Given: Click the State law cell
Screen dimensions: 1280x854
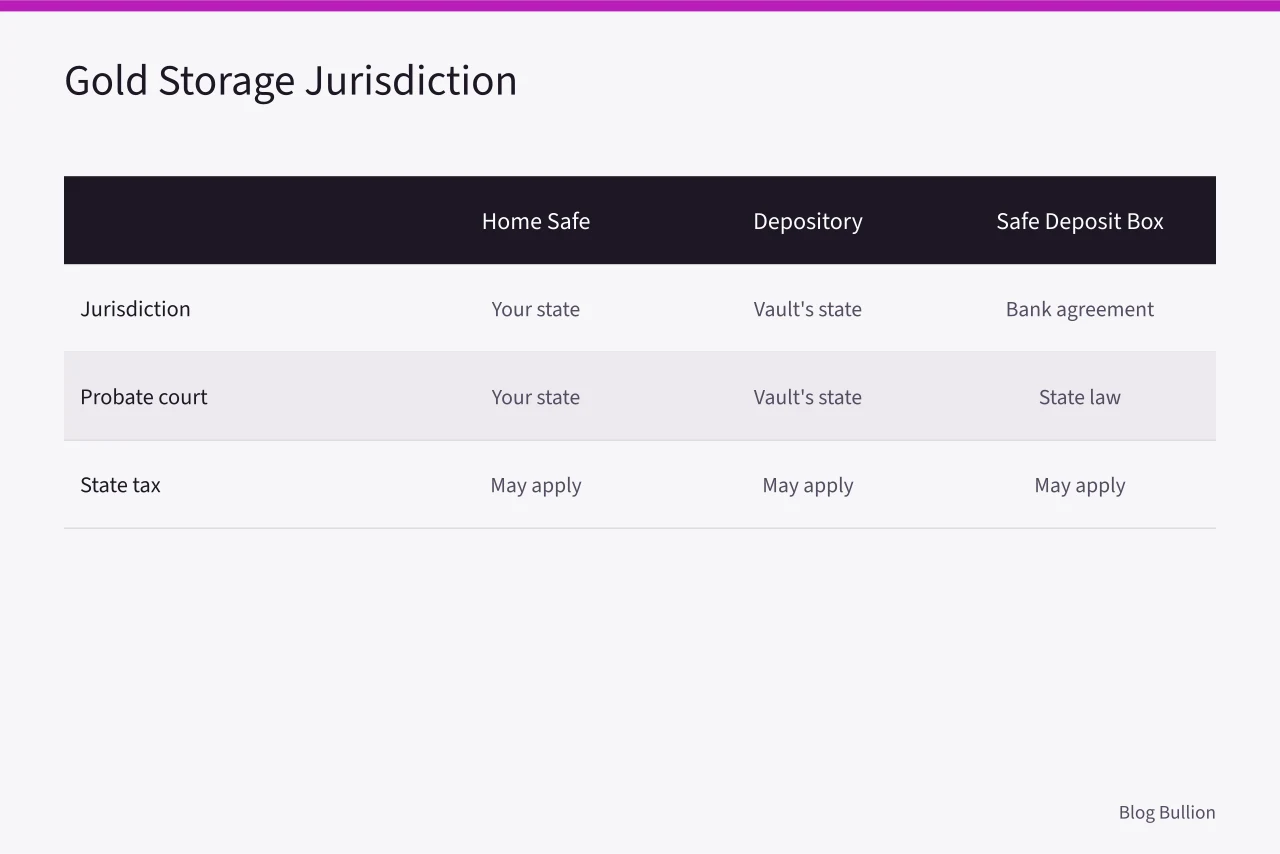Looking at the screenshot, I should (x=1080, y=397).
